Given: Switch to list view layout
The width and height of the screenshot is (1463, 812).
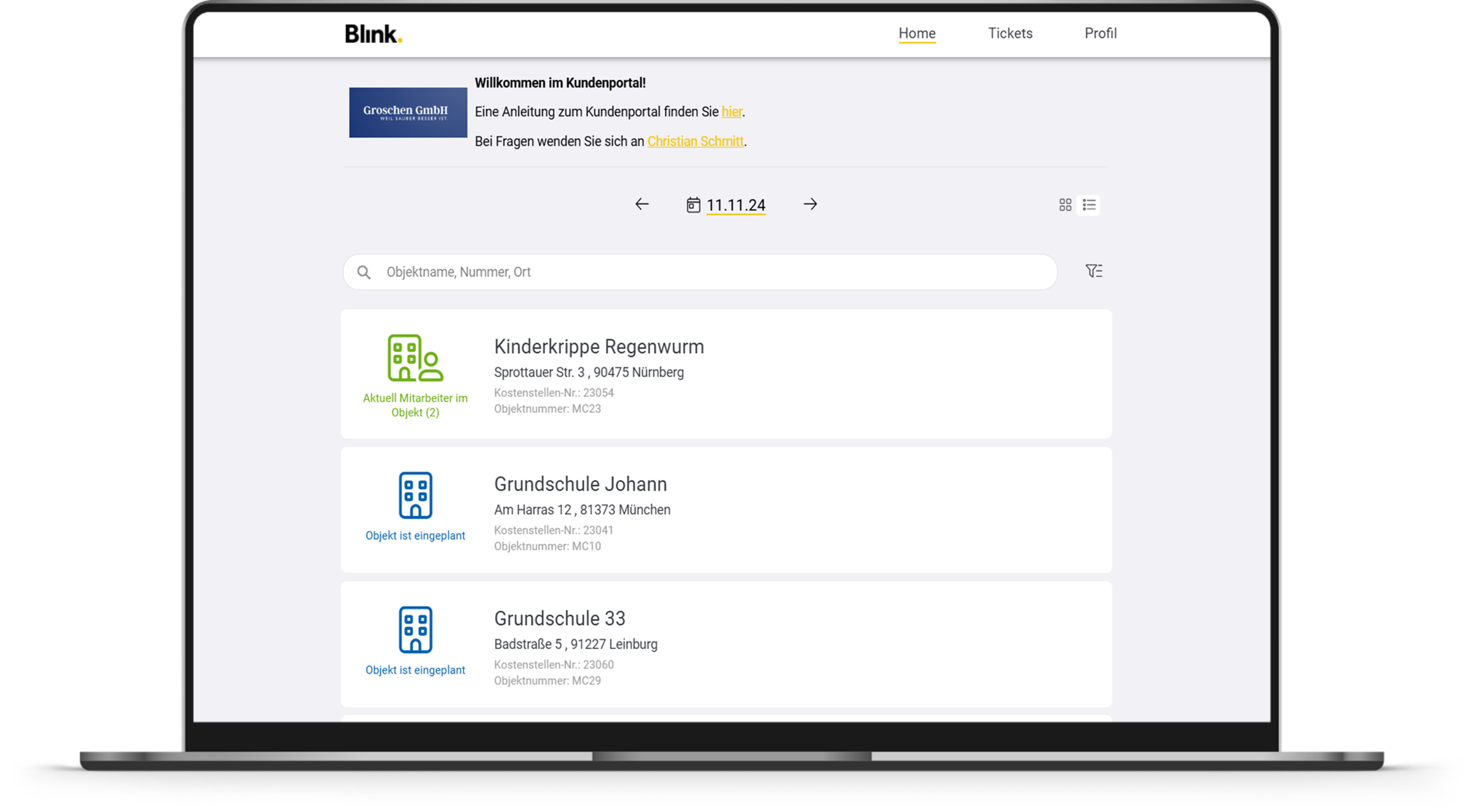Looking at the screenshot, I should [1089, 205].
